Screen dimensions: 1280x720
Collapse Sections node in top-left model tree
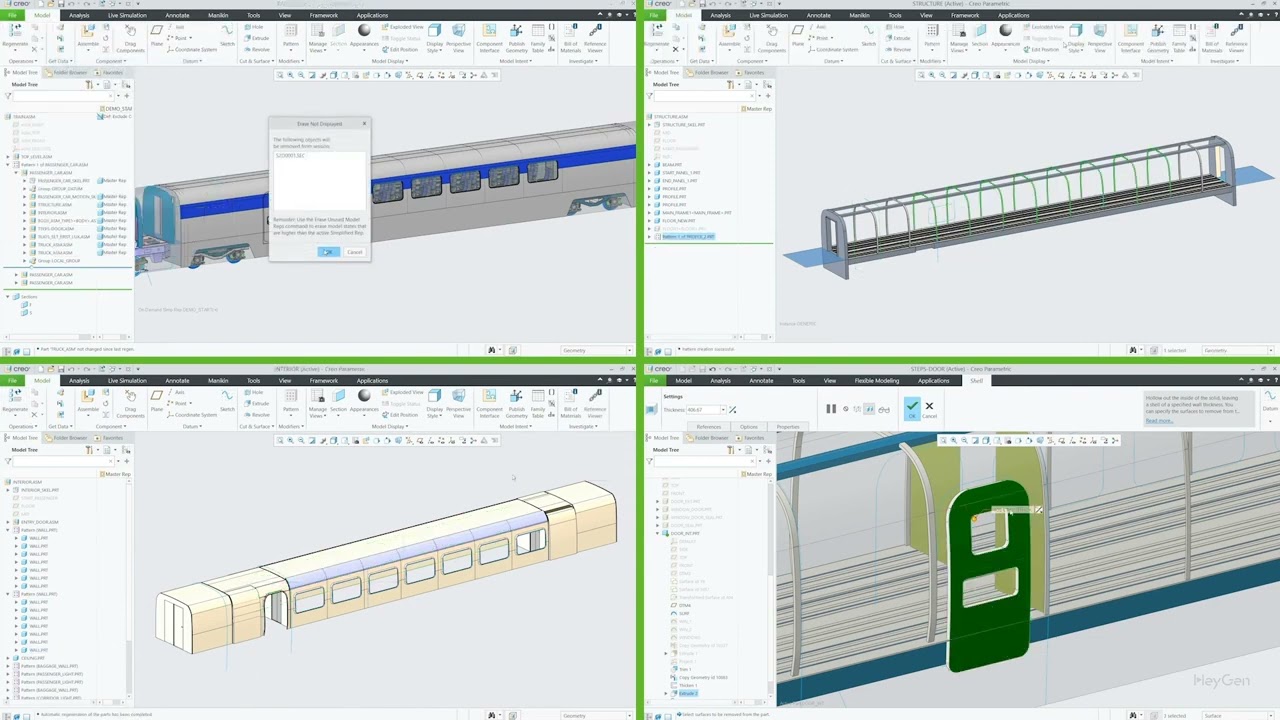tap(8, 297)
